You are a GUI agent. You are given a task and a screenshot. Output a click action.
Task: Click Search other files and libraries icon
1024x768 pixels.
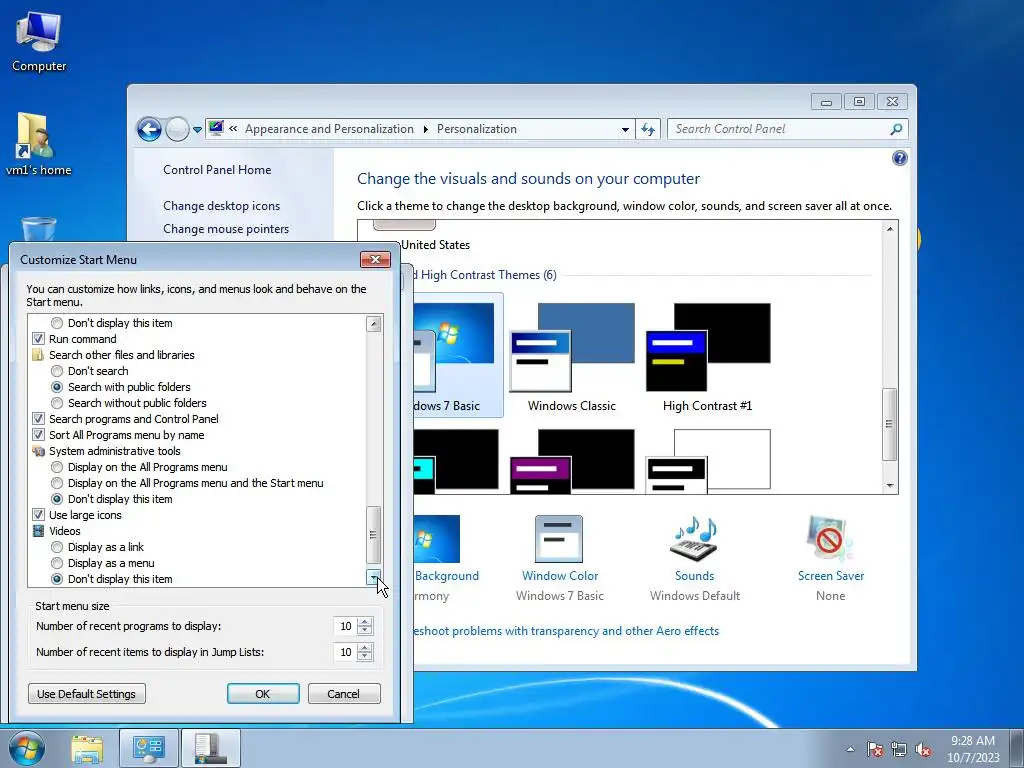[x=39, y=355]
